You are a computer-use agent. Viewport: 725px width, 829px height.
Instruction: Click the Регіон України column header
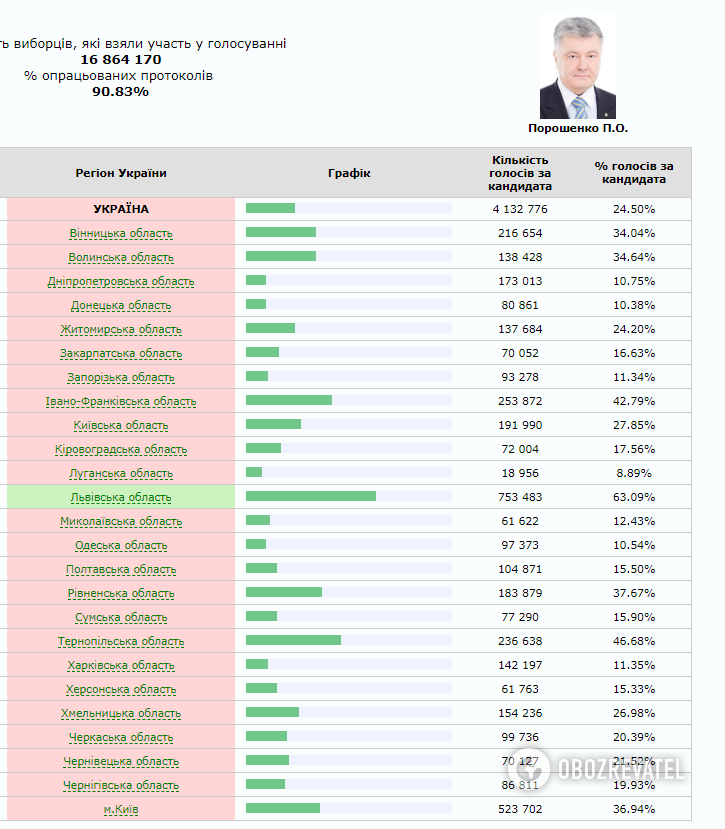[121, 173]
